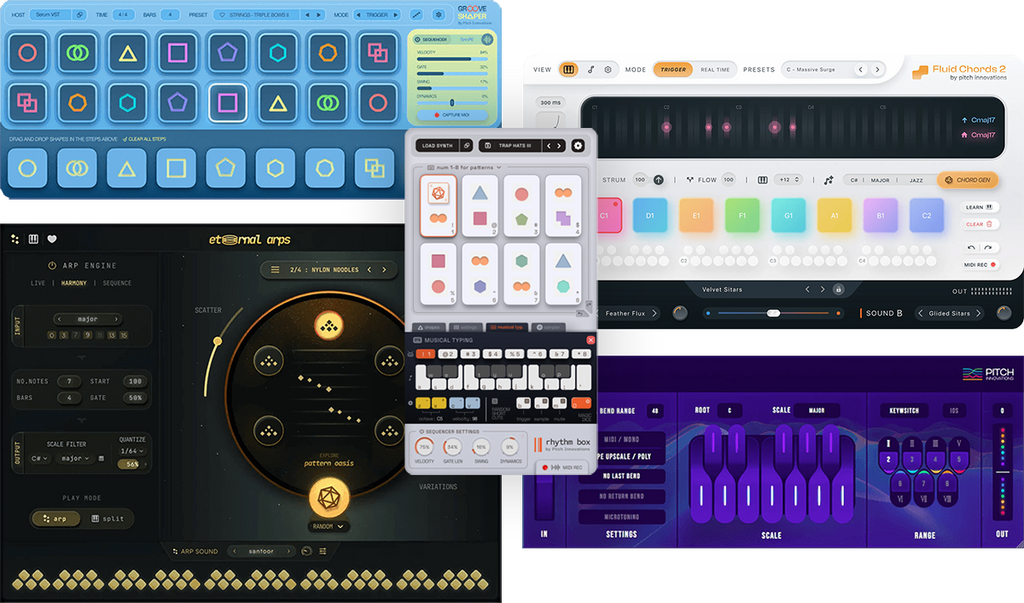The height and width of the screenshot is (603, 1024).
Task: Click Capture MIDI in Groove Shaper
Action: [x=452, y=114]
